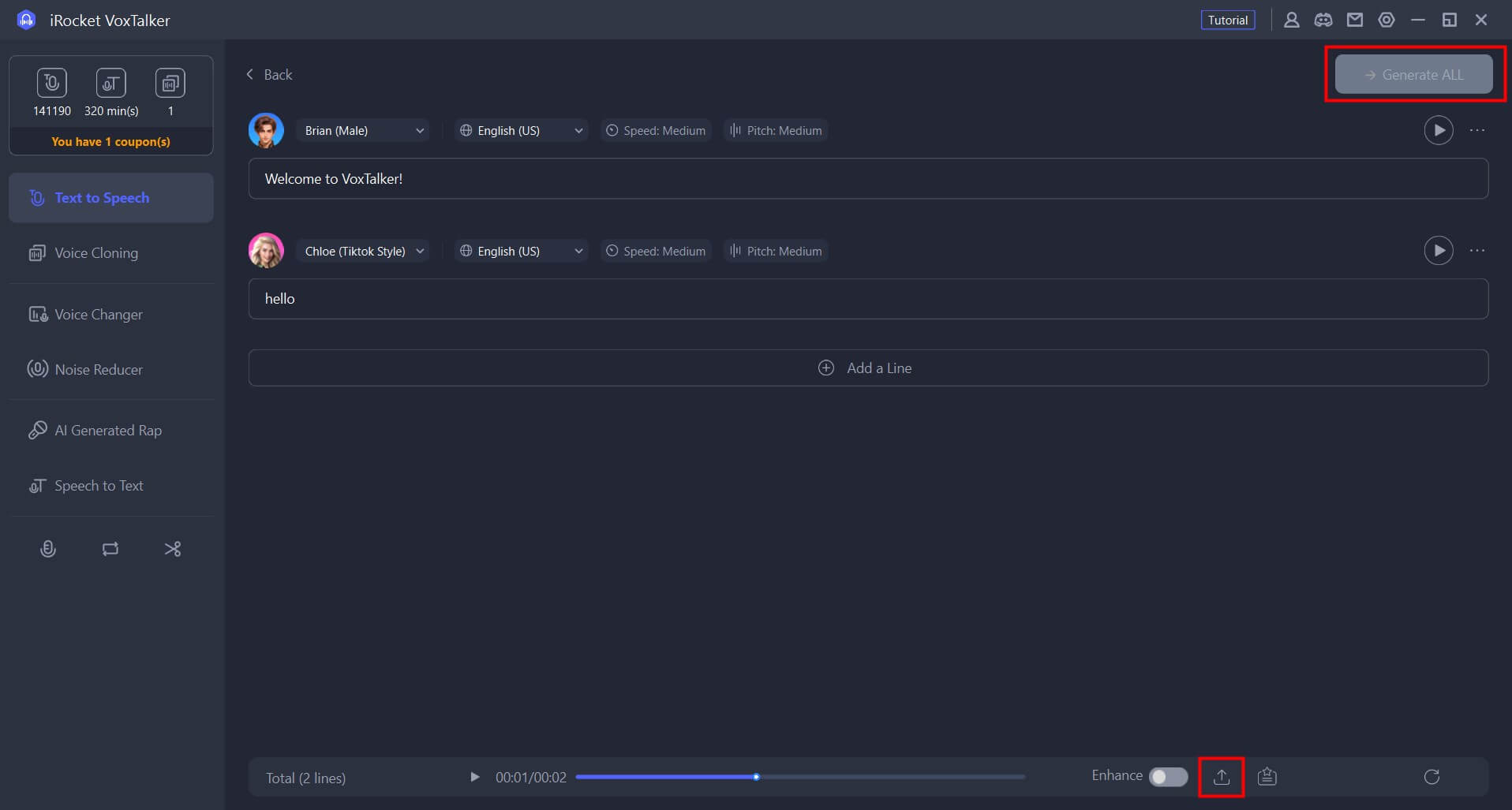
Task: Click the microphone record icon in sidebar
Action: click(48, 549)
